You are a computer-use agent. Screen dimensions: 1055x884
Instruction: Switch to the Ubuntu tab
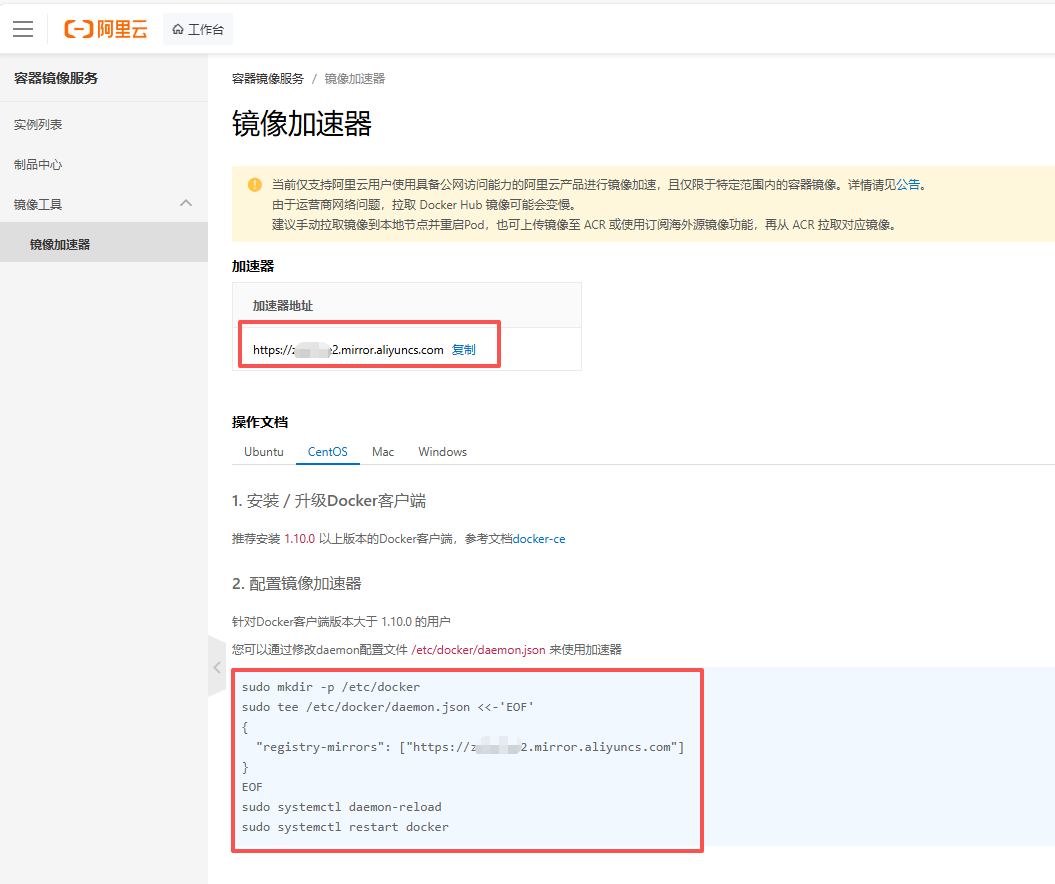264,451
